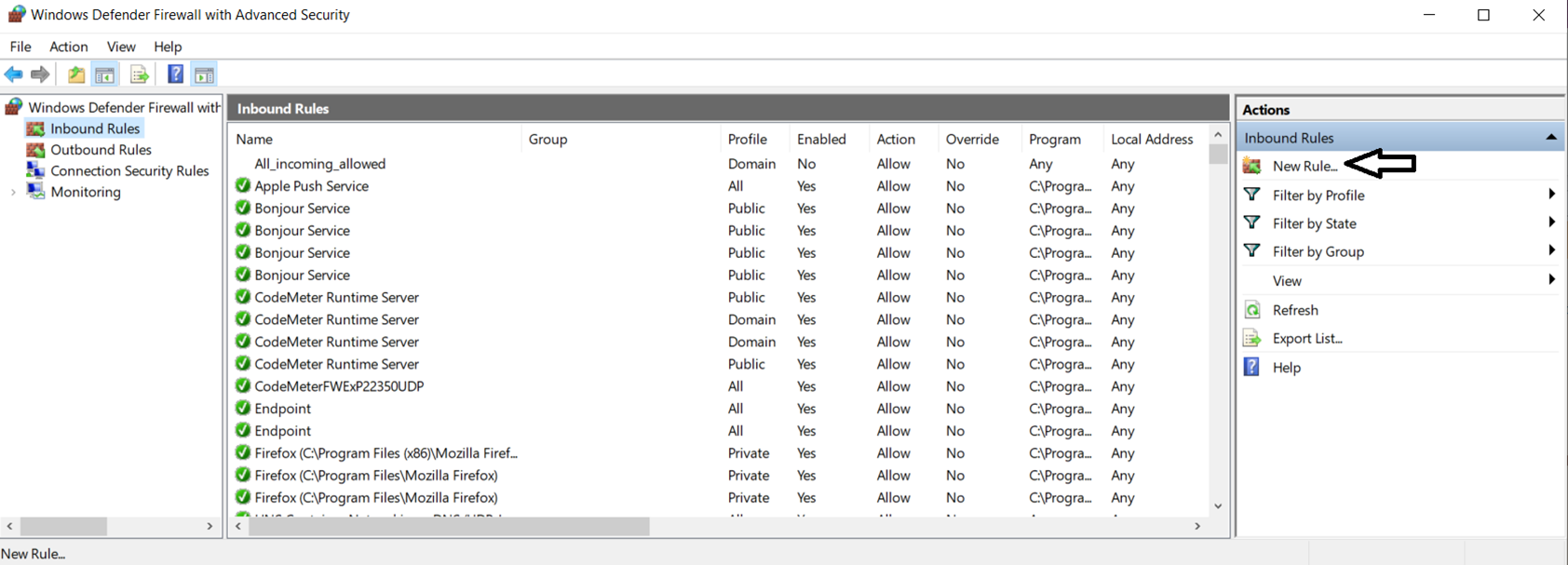Click the Export List toolbar icon
The width and height of the screenshot is (1568, 565).
click(x=140, y=74)
